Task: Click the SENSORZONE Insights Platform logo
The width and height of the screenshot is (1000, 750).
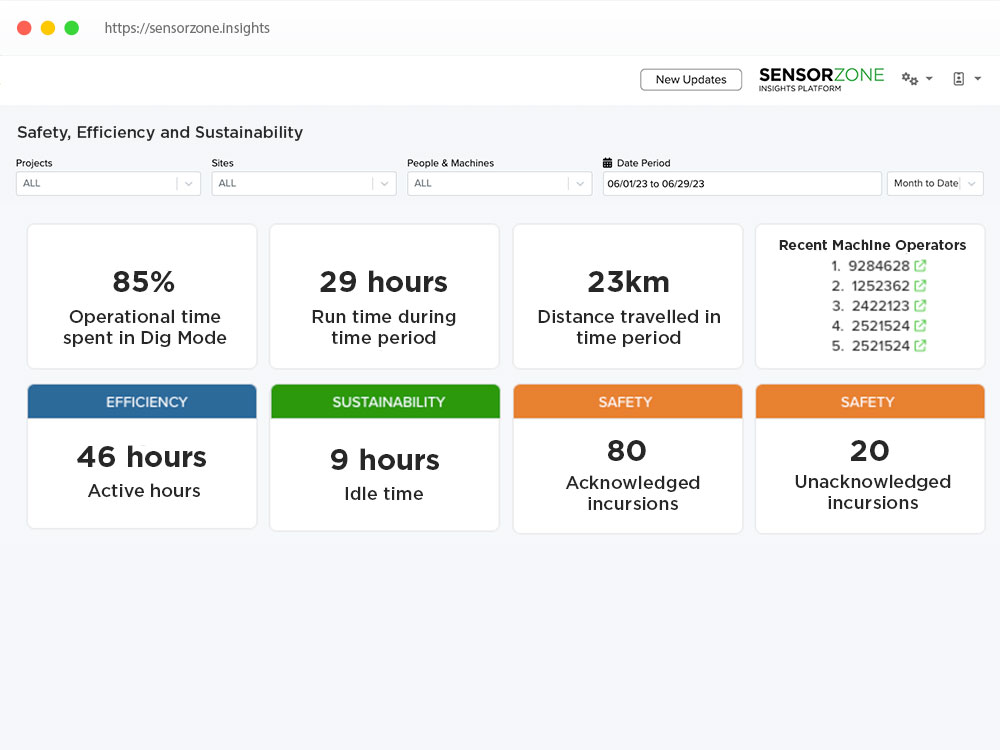Action: (x=821, y=79)
